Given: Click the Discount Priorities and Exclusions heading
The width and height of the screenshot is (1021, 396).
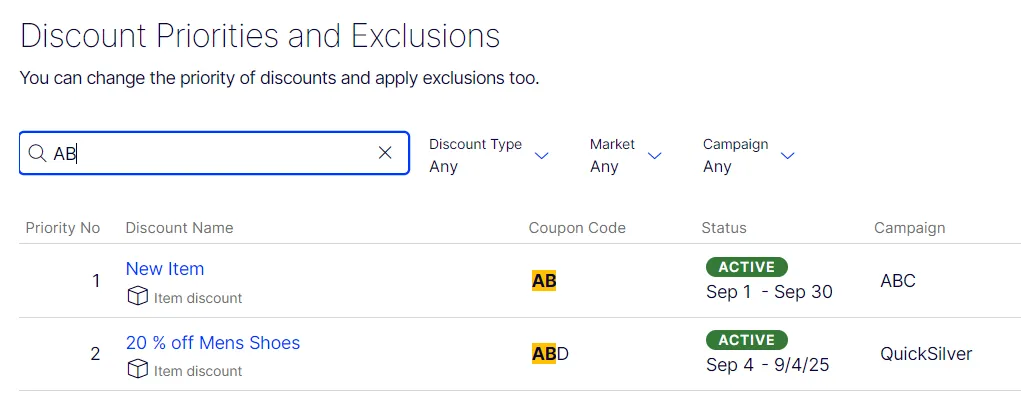Looking at the screenshot, I should click(x=260, y=36).
